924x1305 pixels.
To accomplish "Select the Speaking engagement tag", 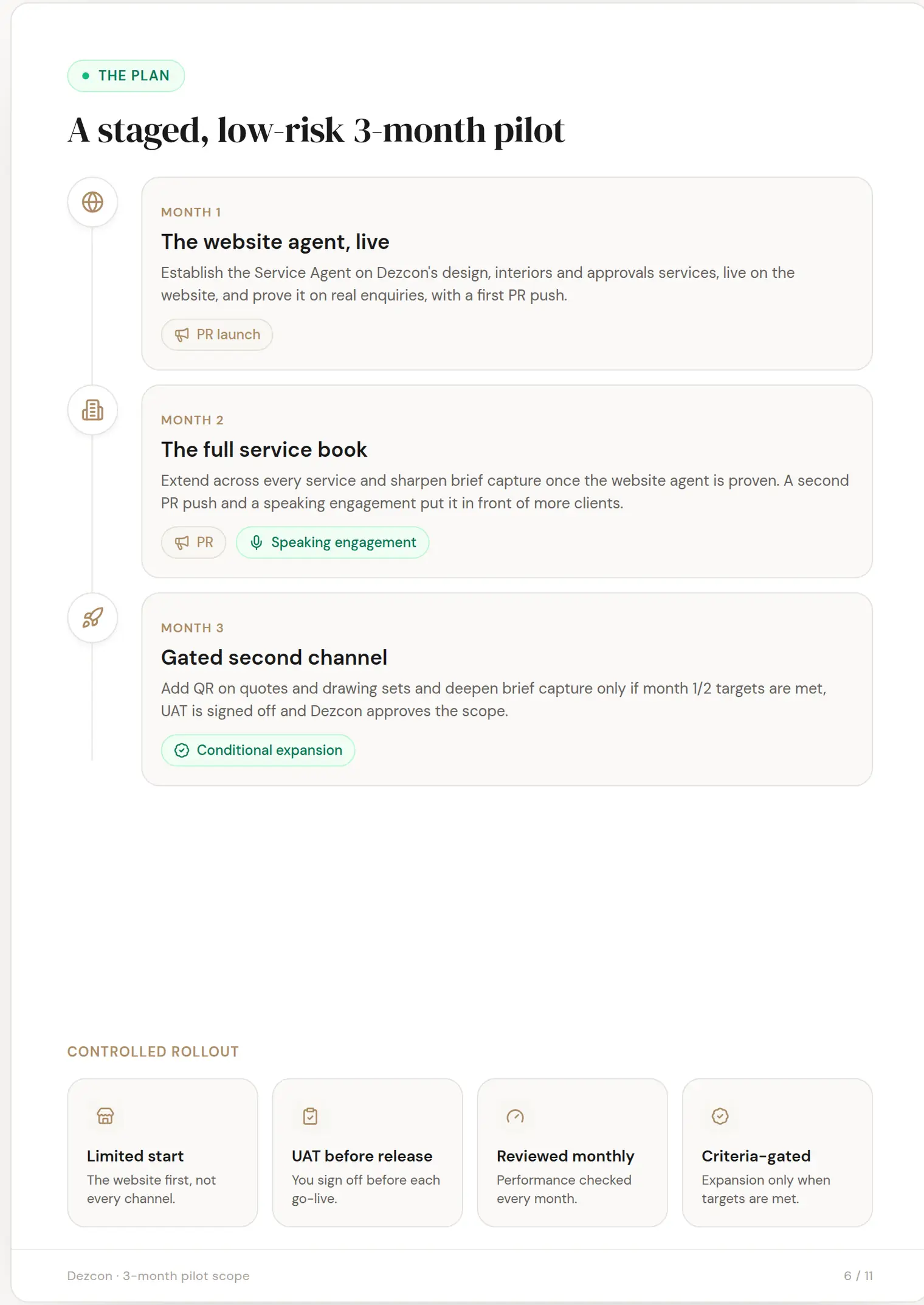I will point(333,542).
